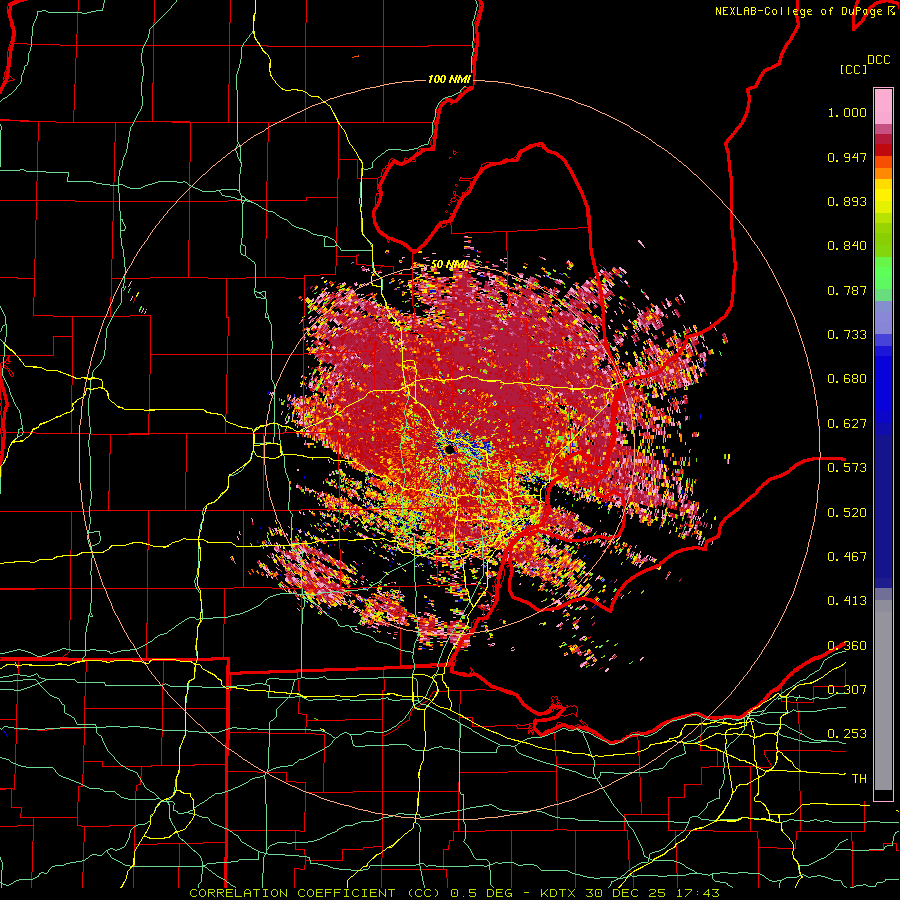Viewport: 900px width, 900px height.
Task: Click the 100 NMI range ring label
Action: click(449, 79)
